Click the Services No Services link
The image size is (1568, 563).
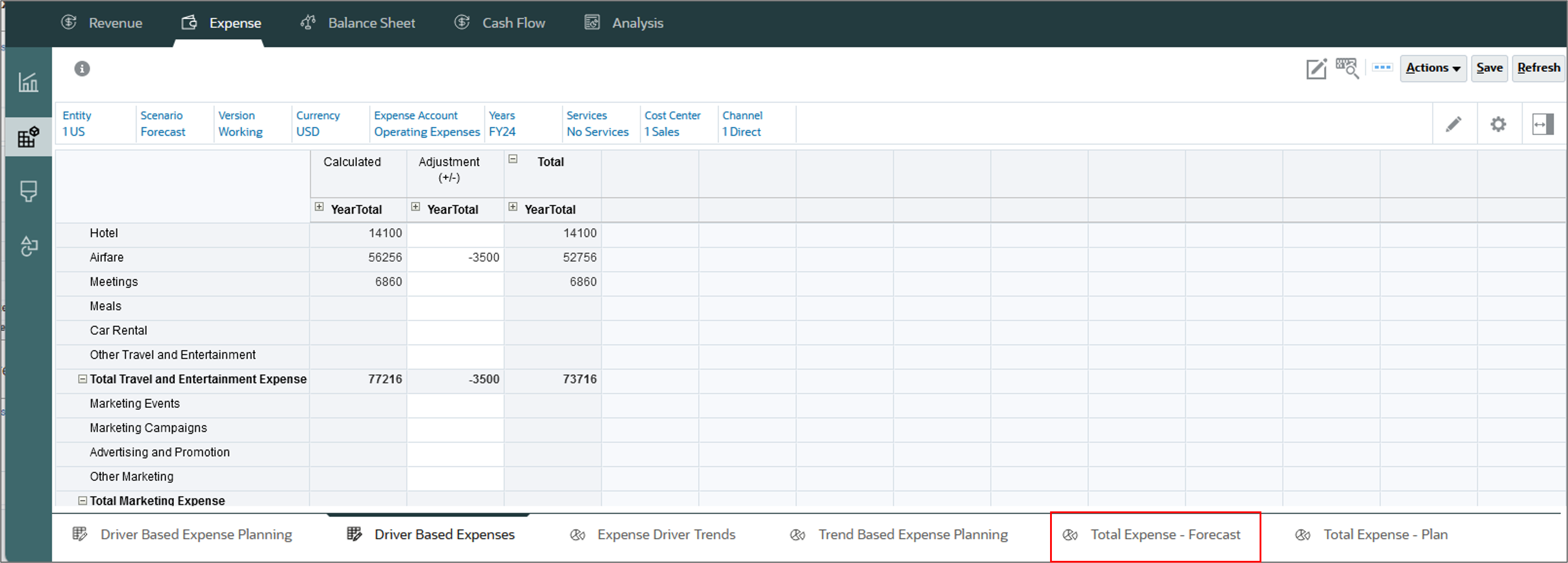click(x=597, y=123)
